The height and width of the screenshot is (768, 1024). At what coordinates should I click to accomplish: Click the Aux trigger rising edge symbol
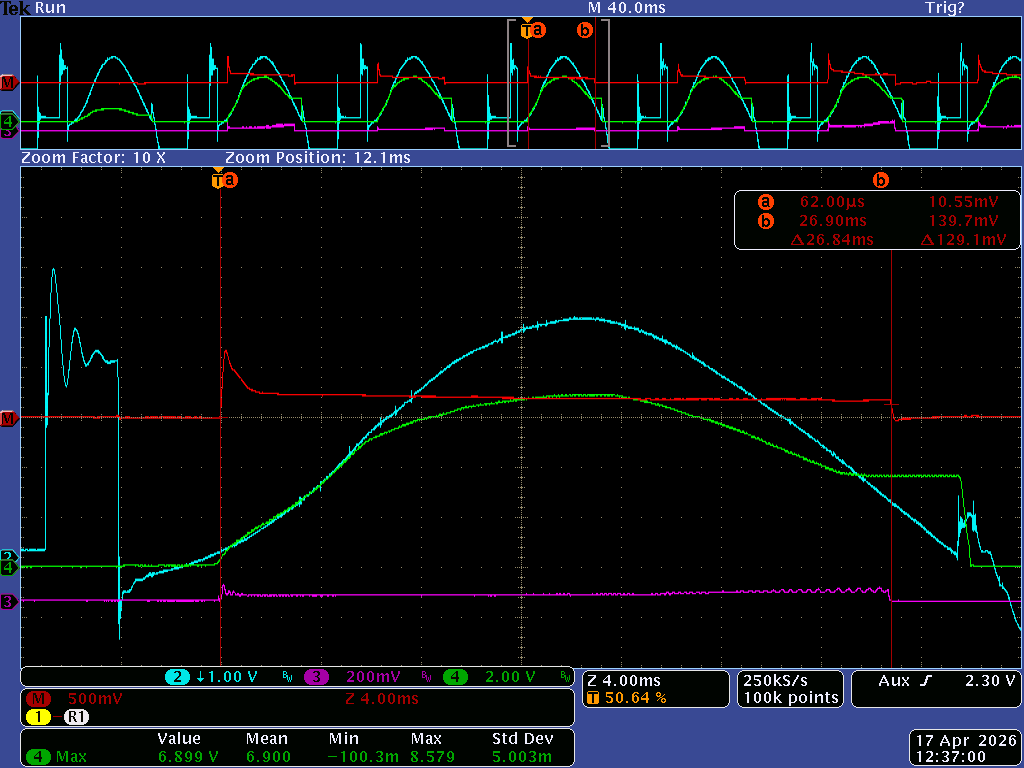pyautogui.click(x=925, y=681)
